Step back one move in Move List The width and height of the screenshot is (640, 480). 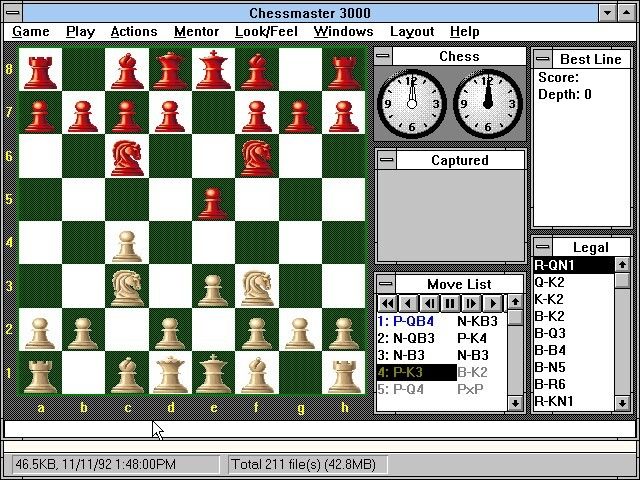pos(428,303)
